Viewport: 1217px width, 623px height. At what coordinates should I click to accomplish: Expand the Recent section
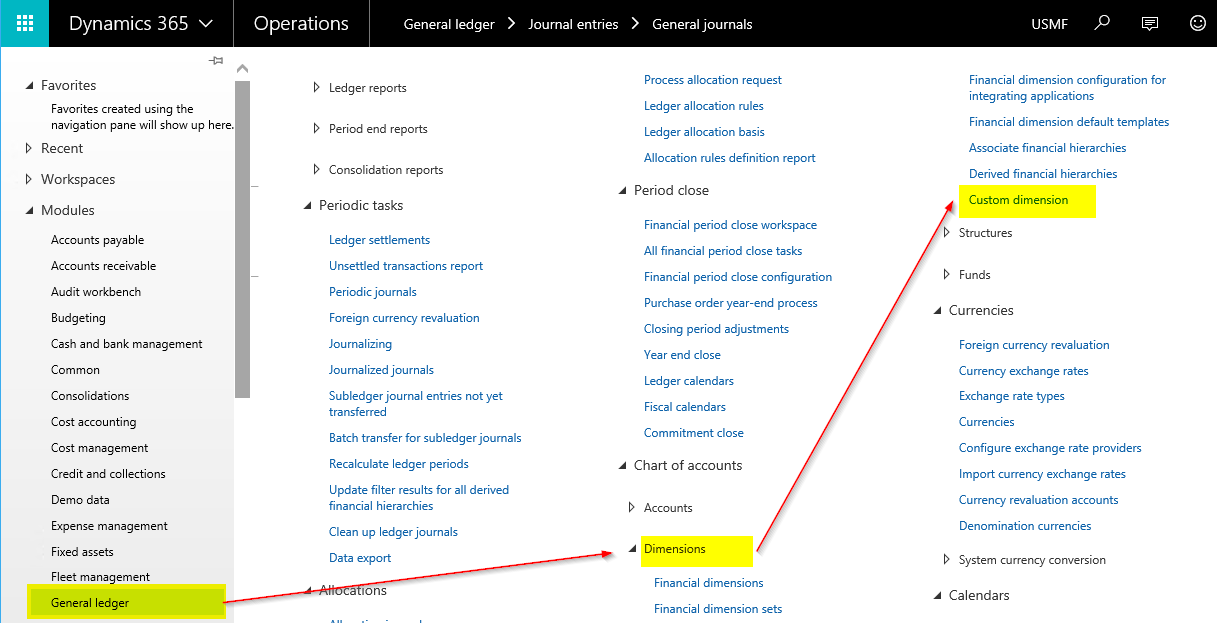coord(29,148)
